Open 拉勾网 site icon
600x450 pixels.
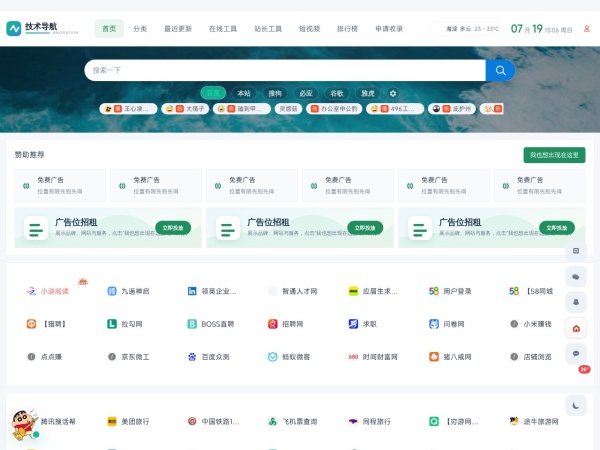pos(112,324)
